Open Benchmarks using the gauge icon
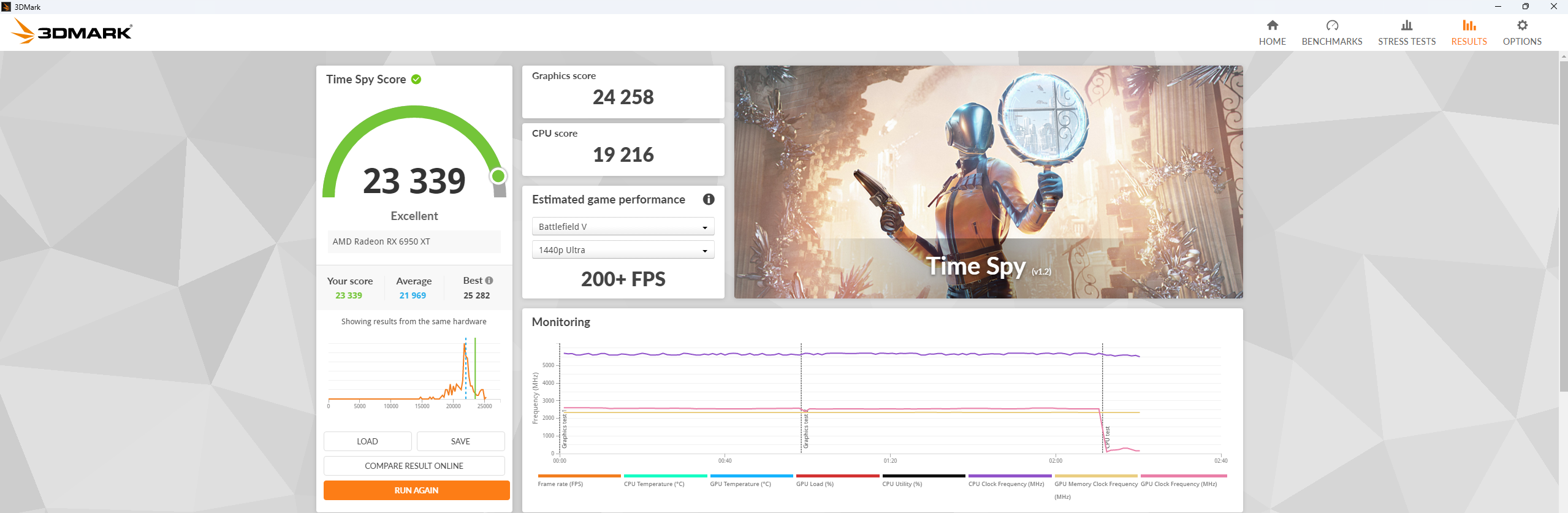The width and height of the screenshot is (1568, 513). [x=1331, y=25]
